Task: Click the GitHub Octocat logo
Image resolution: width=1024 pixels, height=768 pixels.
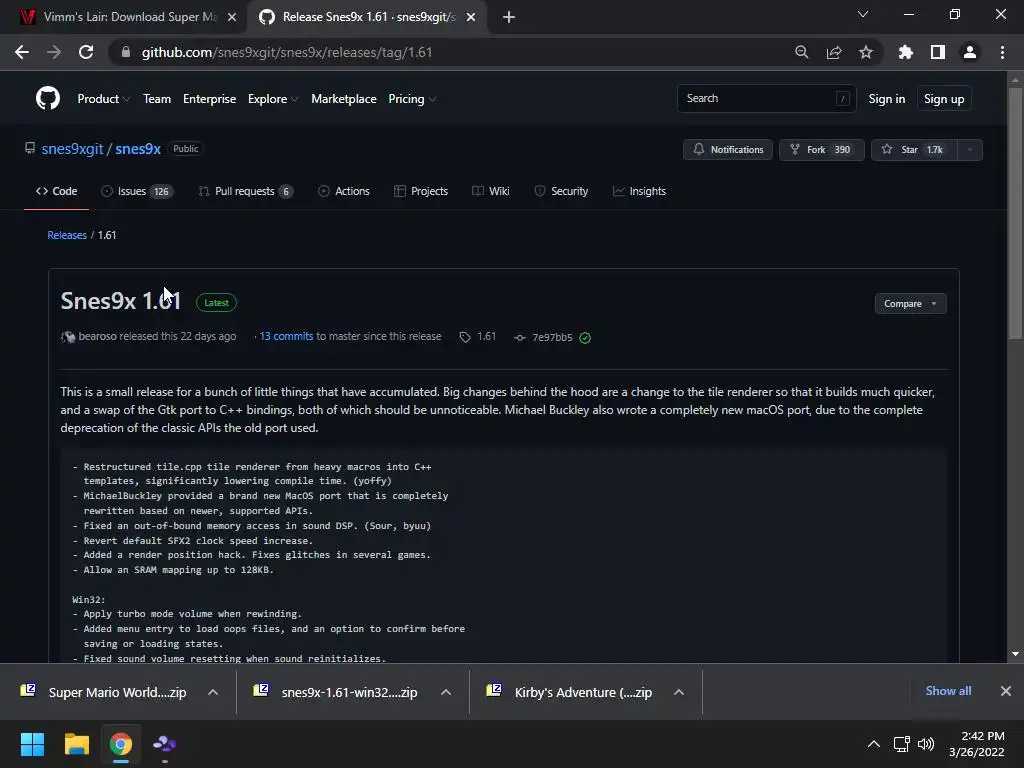Action: point(48,99)
